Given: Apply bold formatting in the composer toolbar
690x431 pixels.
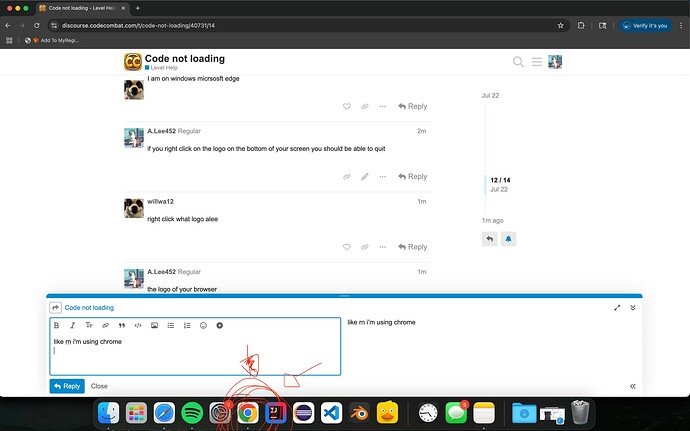Looking at the screenshot, I should point(56,325).
